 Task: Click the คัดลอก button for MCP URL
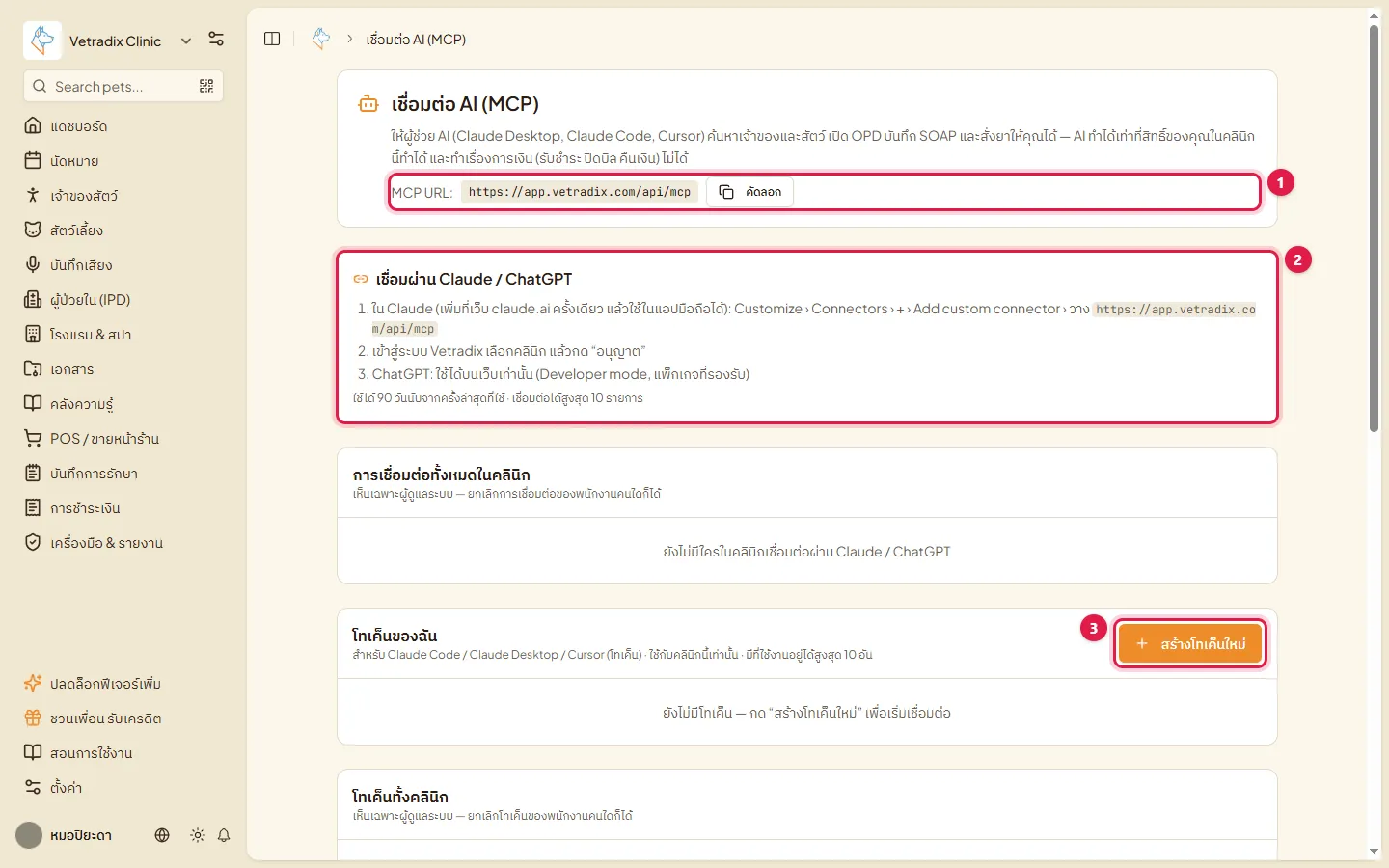pyautogui.click(x=750, y=192)
